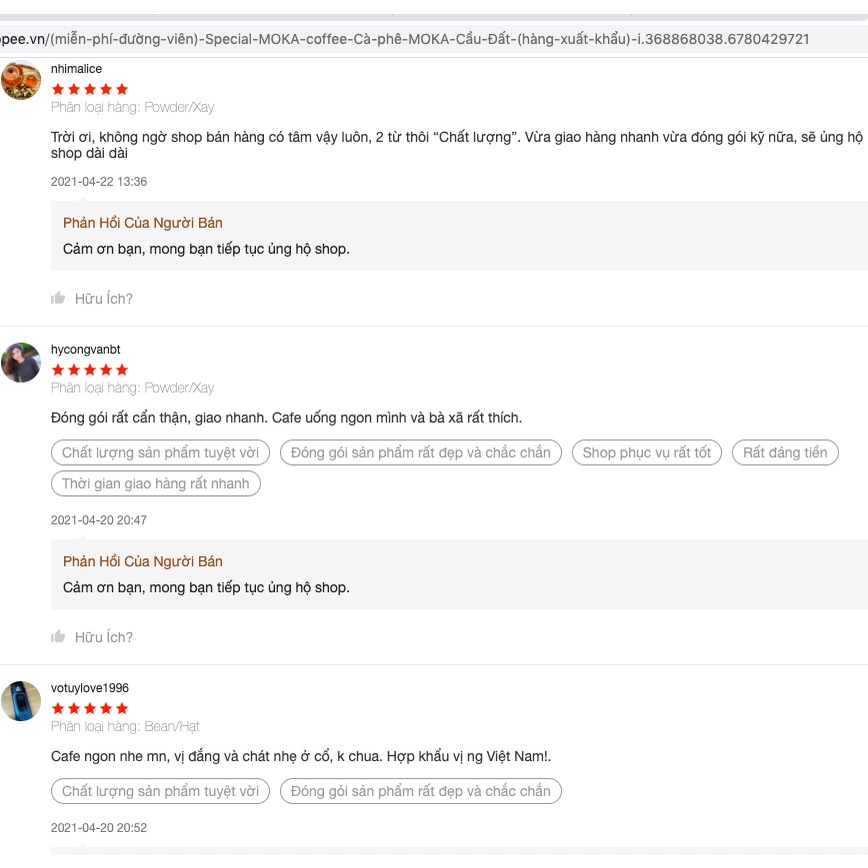Open nhimalice's profile avatar

click(21, 80)
